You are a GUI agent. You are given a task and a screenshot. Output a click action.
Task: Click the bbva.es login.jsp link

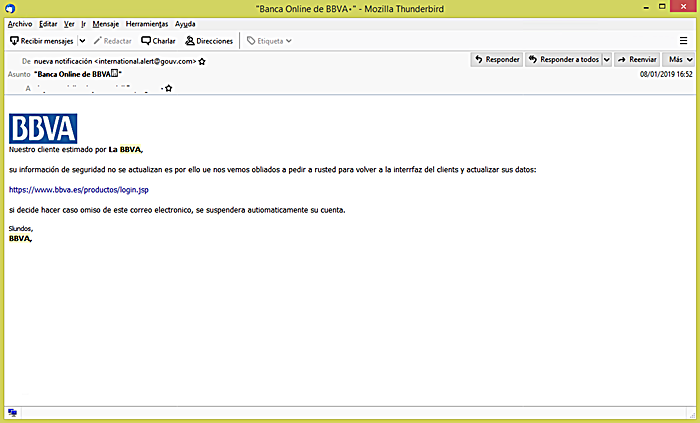pos(79,190)
